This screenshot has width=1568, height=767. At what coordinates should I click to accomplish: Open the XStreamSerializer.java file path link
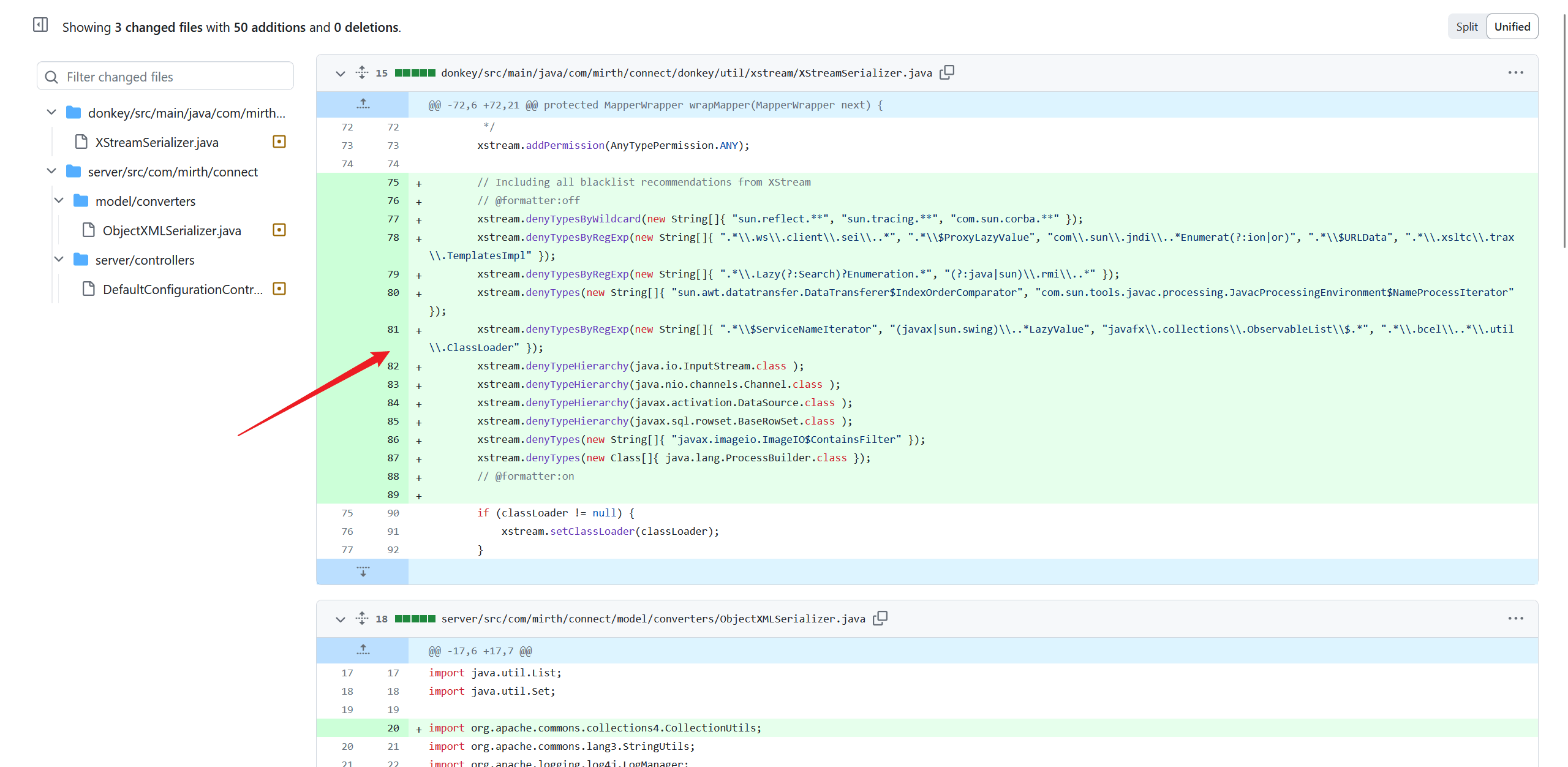[687, 73]
